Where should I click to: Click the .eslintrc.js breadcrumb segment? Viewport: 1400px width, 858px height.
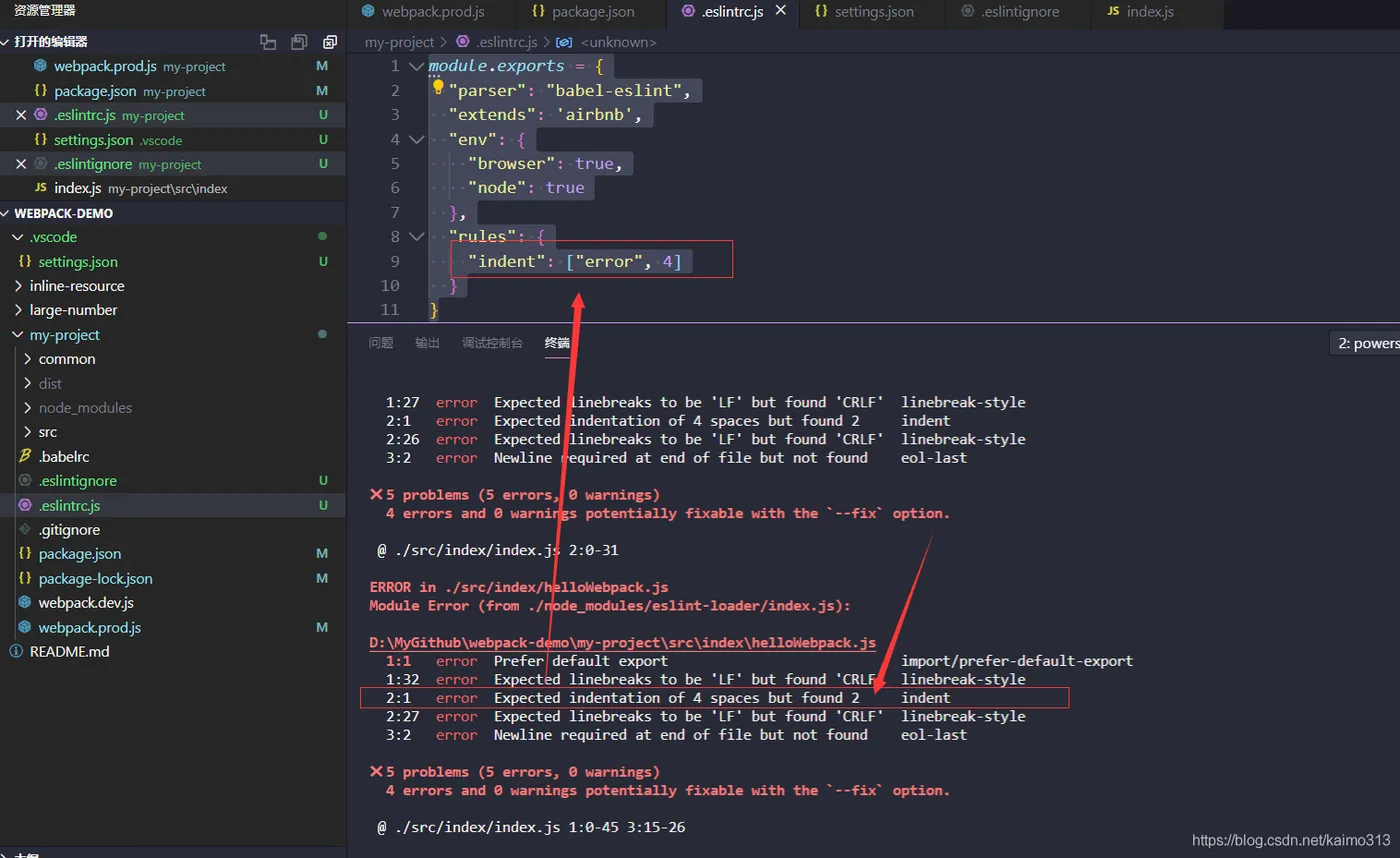click(x=505, y=42)
